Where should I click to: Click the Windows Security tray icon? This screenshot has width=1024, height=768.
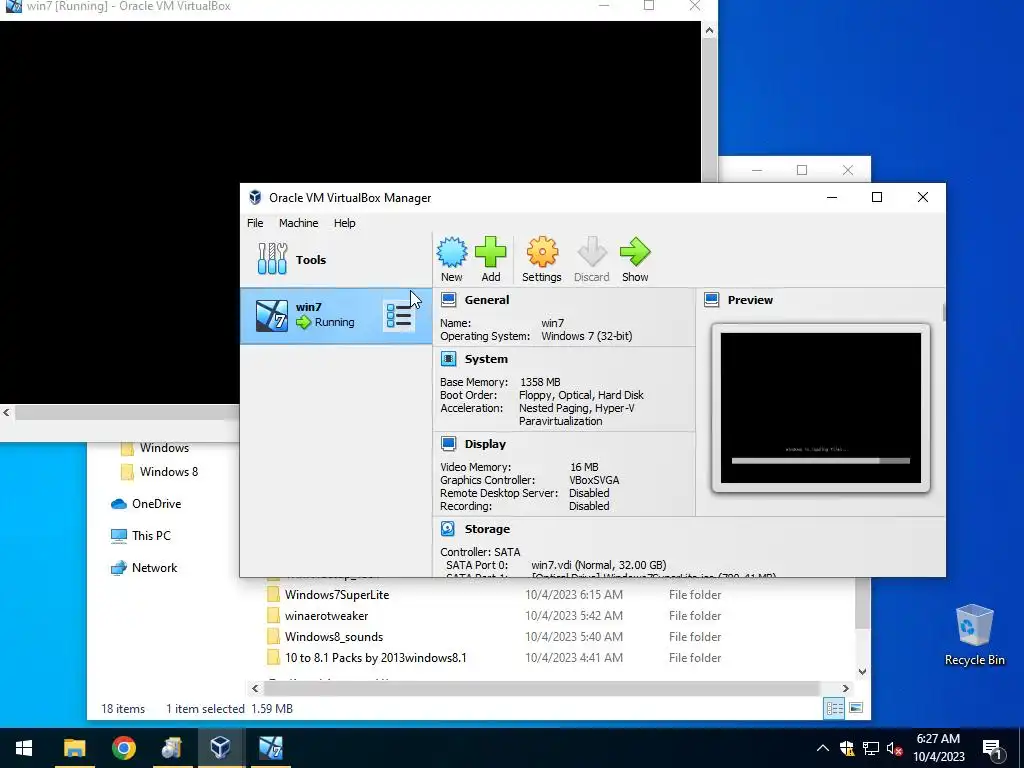click(847, 748)
